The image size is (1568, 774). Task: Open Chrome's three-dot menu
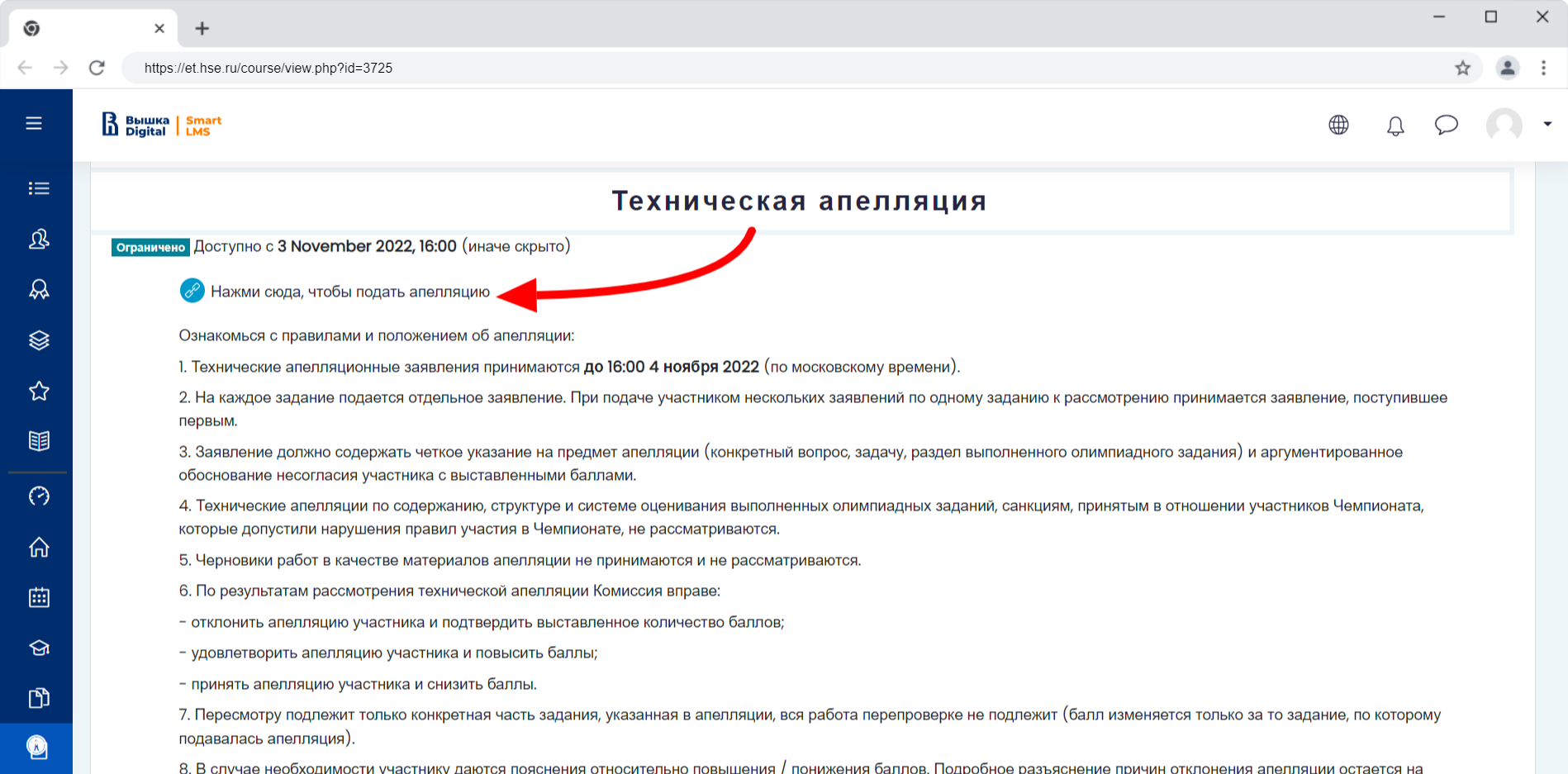point(1543,68)
